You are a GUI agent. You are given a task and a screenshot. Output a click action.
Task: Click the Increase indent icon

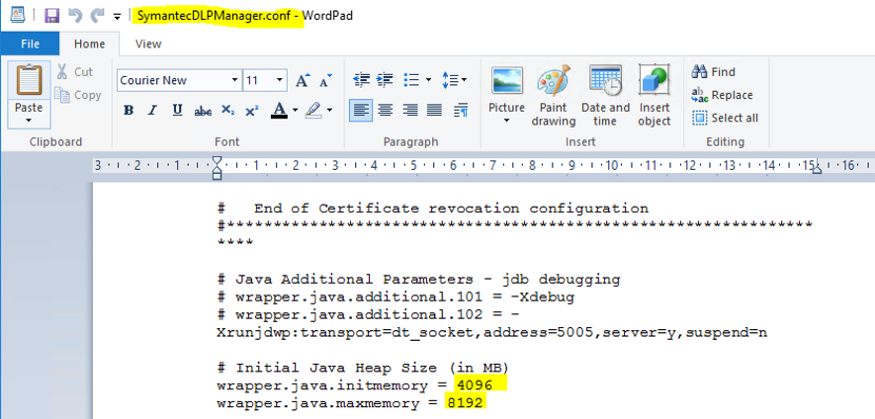point(383,80)
